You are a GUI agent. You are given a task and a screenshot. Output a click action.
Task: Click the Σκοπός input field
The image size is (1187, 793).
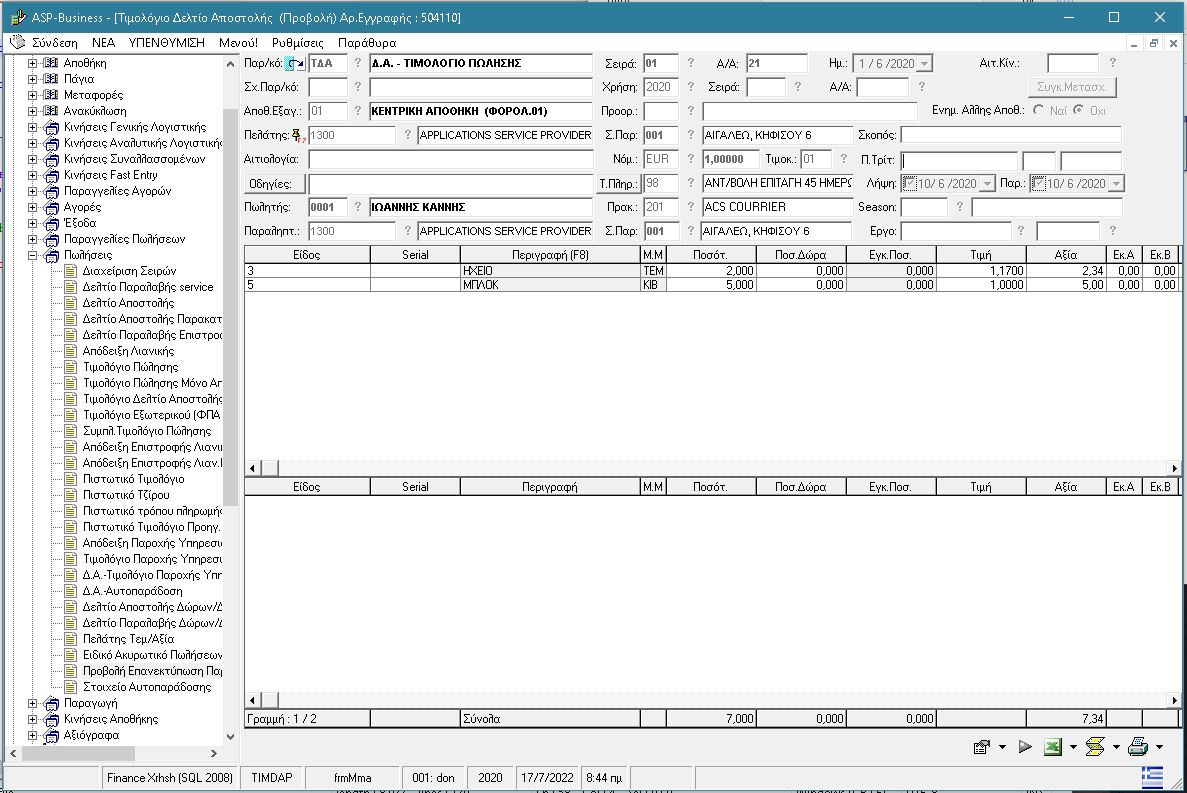click(1011, 135)
